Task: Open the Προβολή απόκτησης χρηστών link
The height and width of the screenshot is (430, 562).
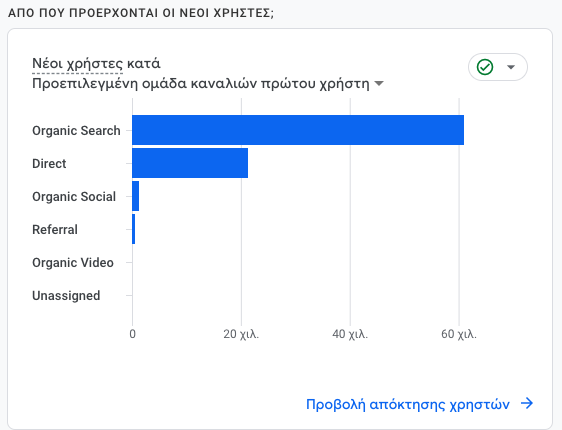Action: (x=408, y=404)
